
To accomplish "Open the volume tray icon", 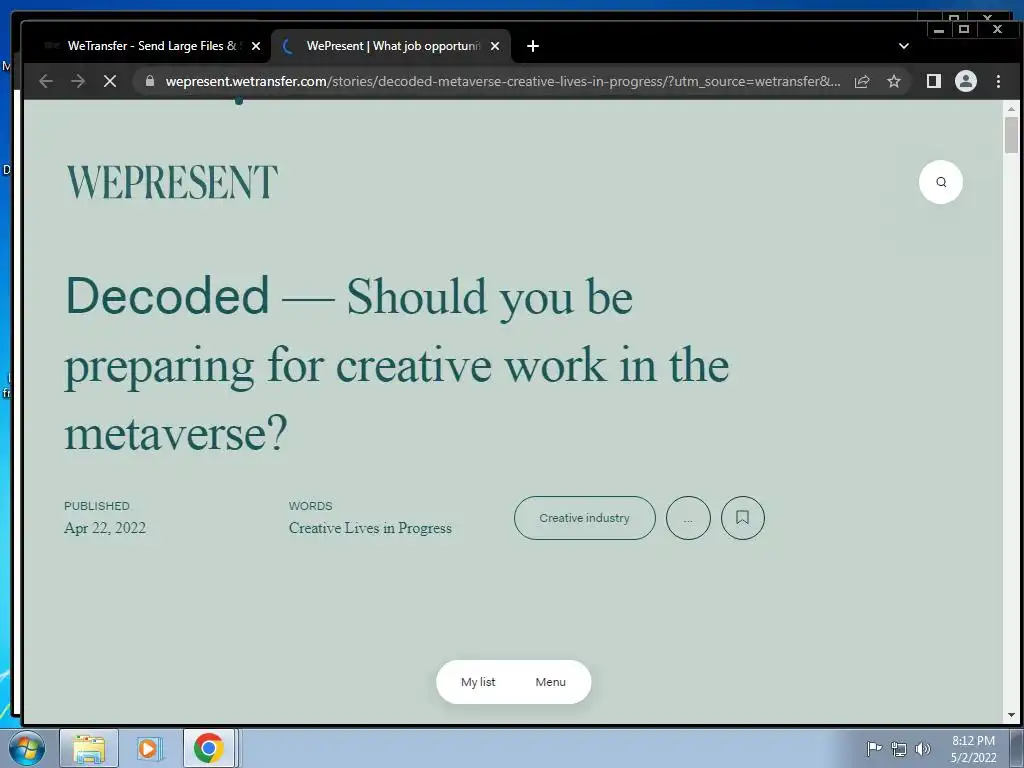I will click(x=922, y=749).
